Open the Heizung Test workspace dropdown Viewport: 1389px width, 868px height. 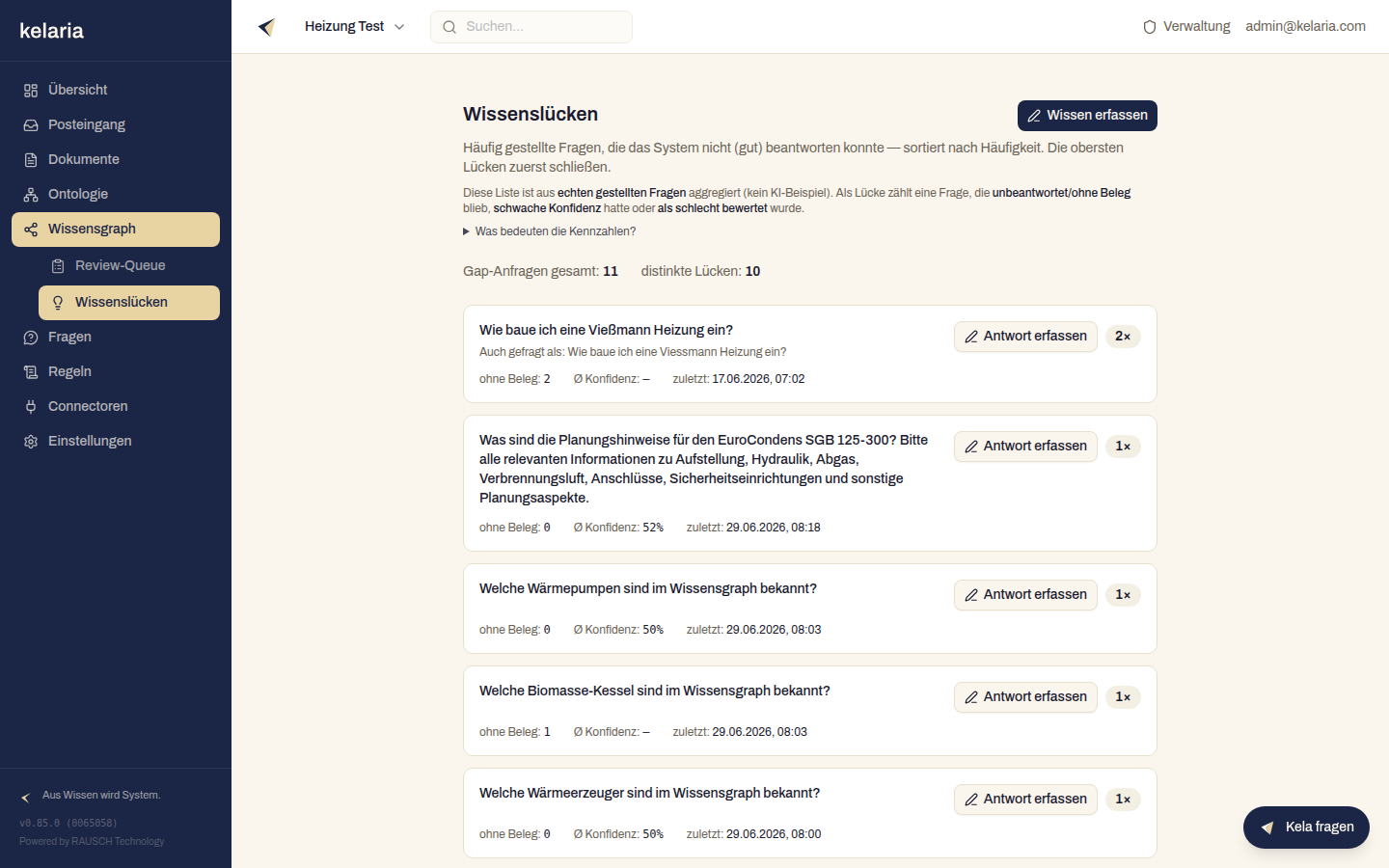tap(354, 27)
